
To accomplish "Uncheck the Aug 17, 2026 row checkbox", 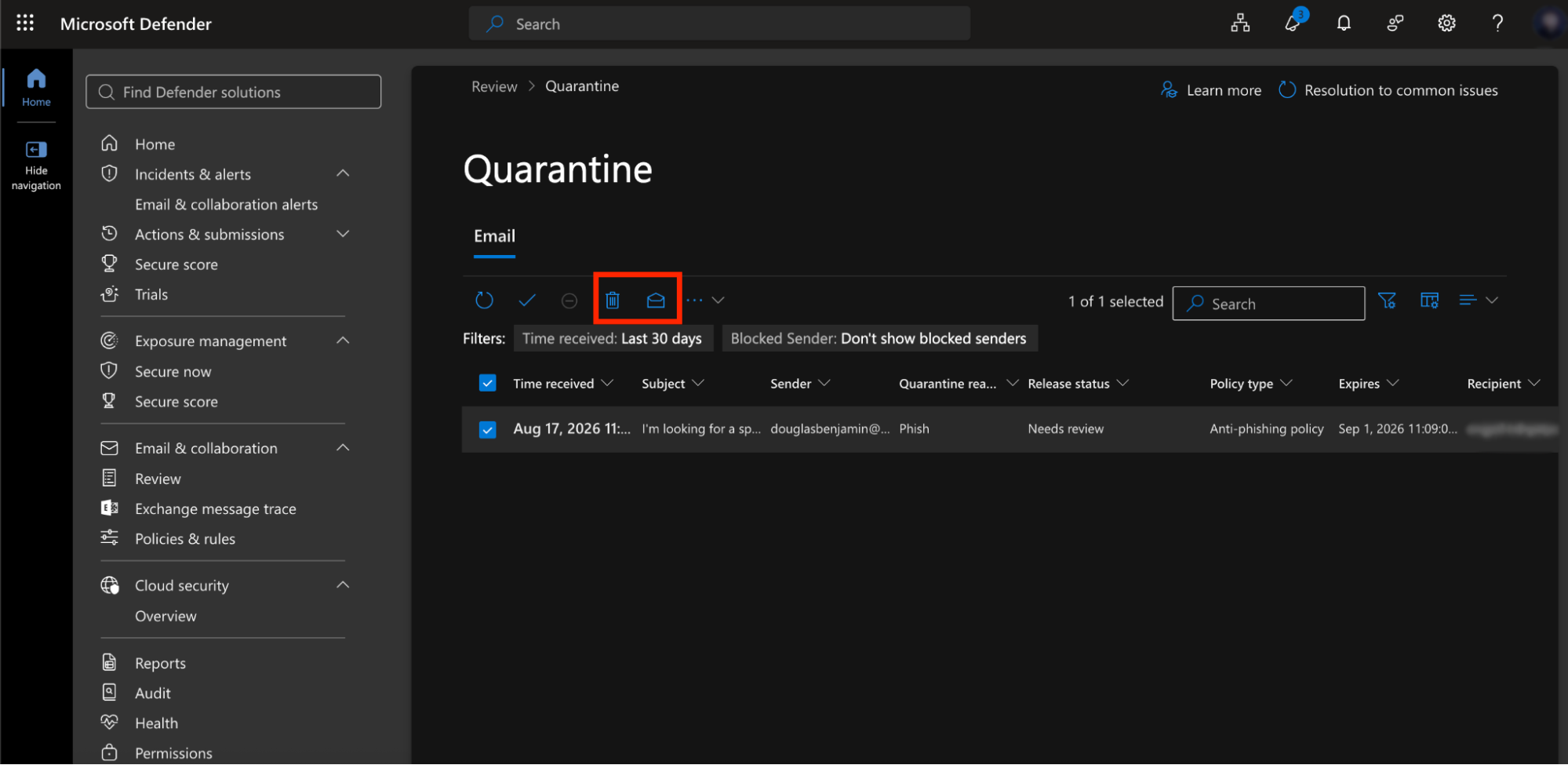I will (x=487, y=429).
